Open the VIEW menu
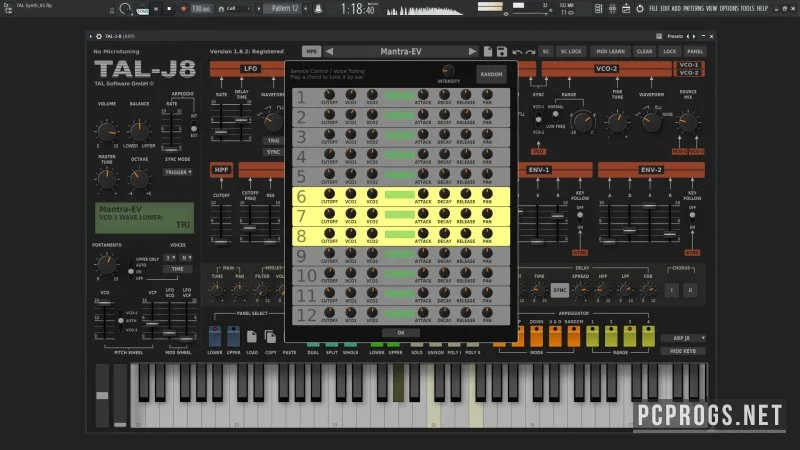Screen dimensions: 800x450 coord(711,9)
